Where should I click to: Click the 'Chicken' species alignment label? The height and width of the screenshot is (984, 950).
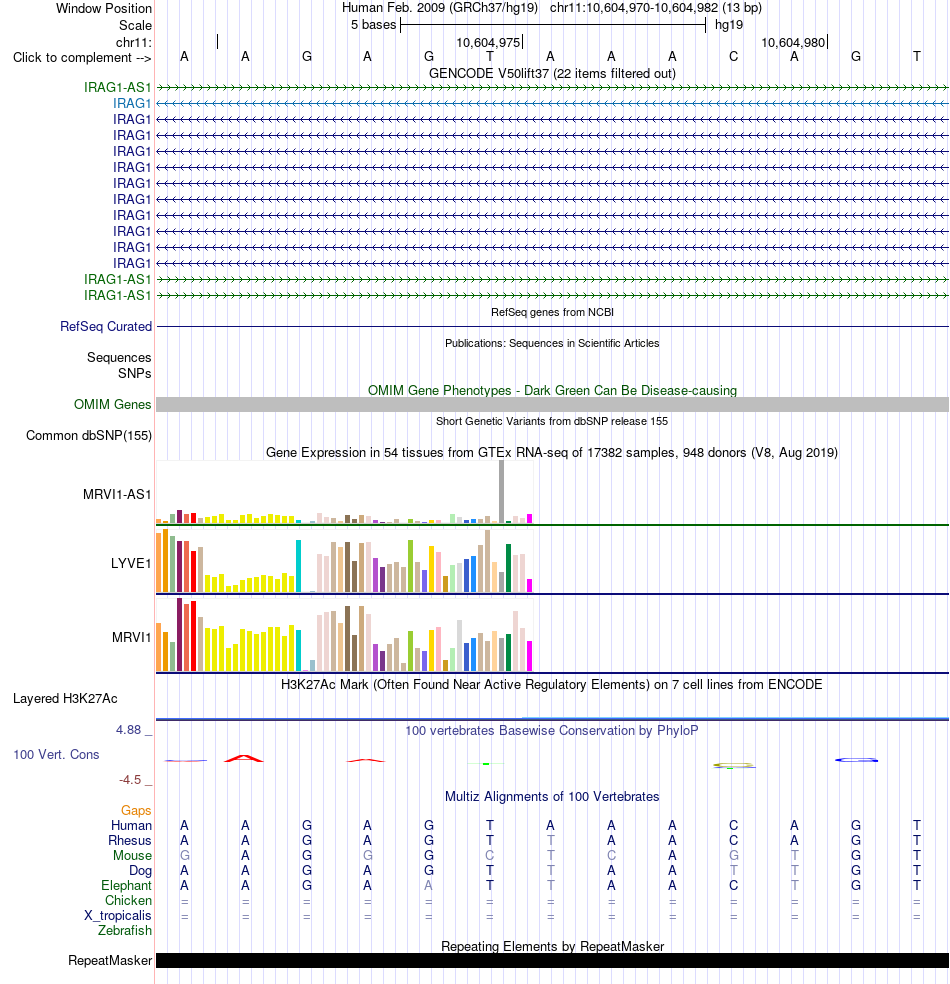tap(128, 901)
